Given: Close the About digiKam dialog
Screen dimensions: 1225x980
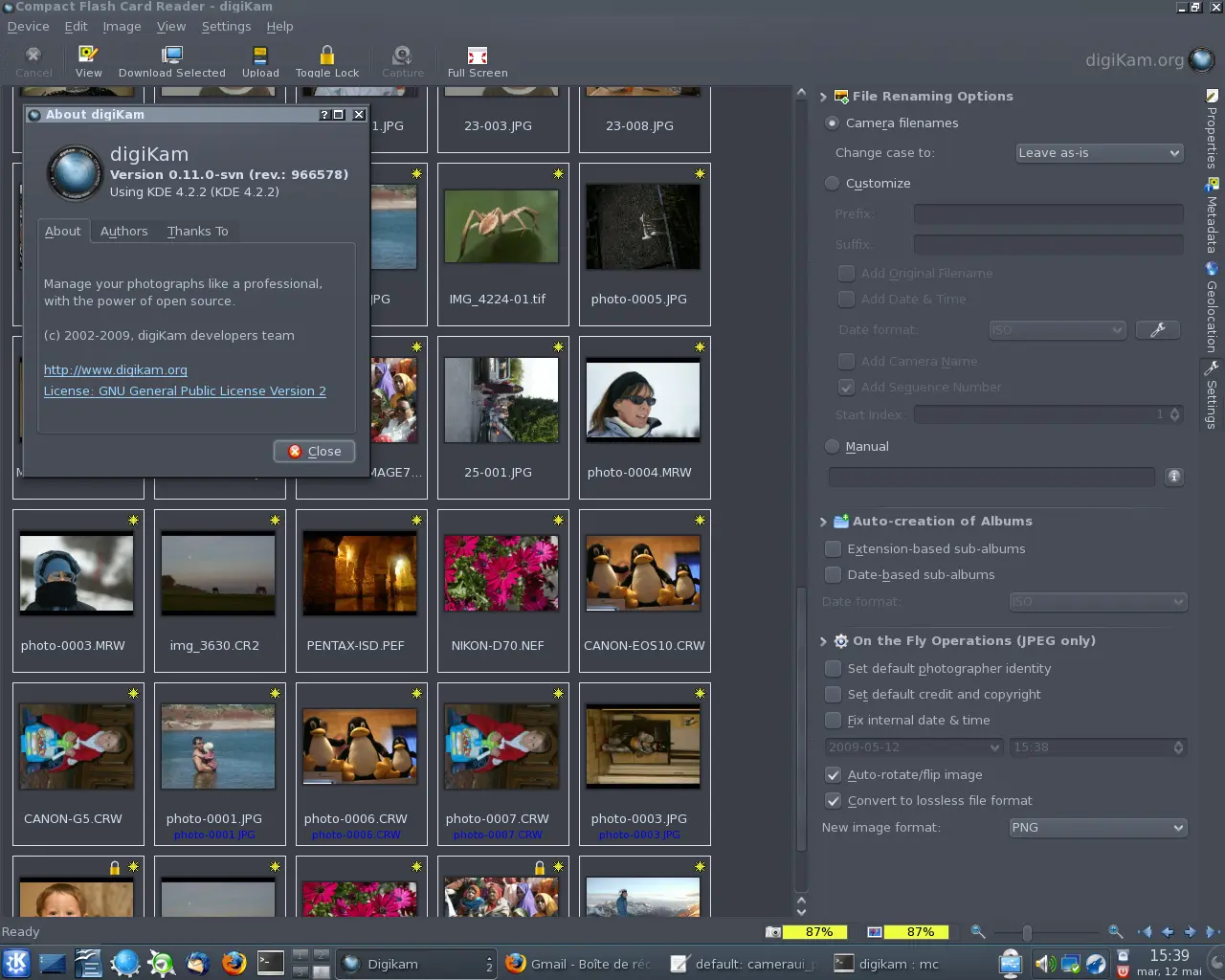Looking at the screenshot, I should click(314, 451).
